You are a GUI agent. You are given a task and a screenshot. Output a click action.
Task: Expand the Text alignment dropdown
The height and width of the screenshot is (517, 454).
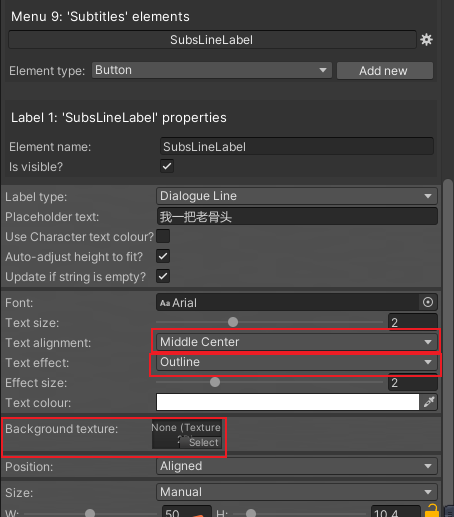click(x=297, y=342)
